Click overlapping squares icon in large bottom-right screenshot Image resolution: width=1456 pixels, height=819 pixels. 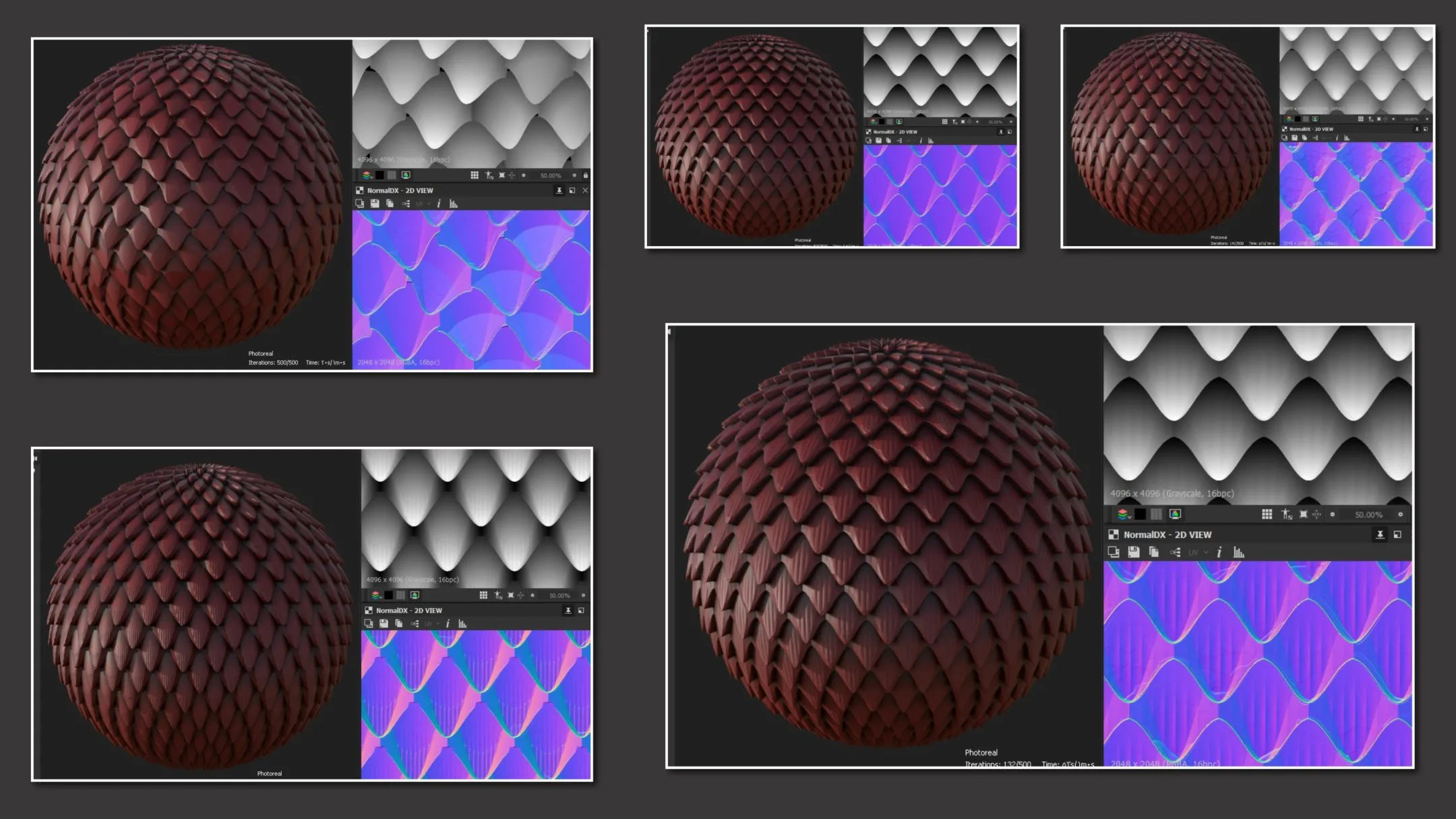(x=1114, y=552)
